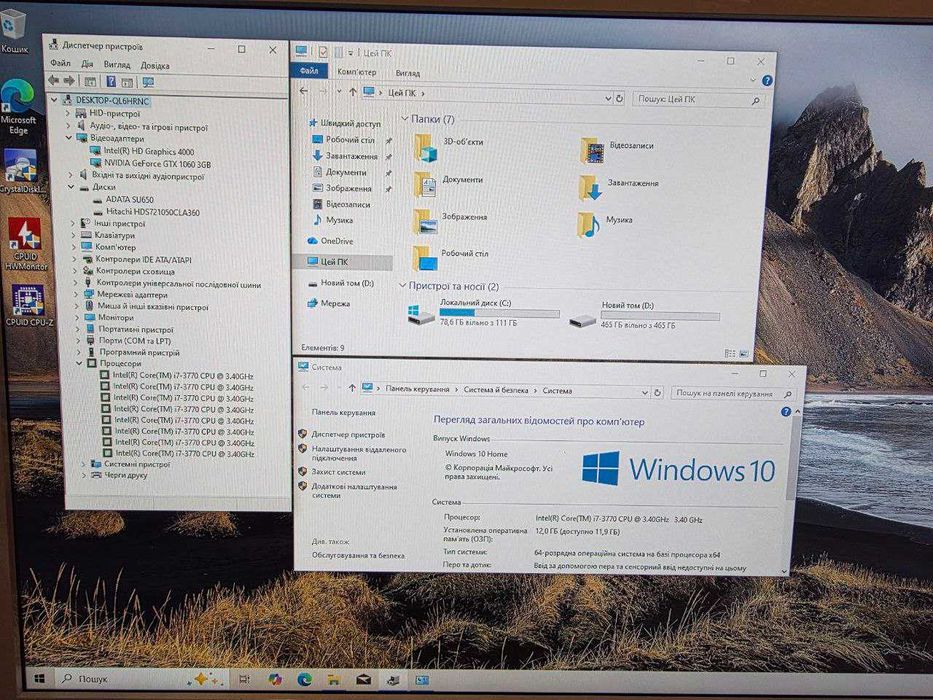This screenshot has width=933, height=700.
Task: Open Вигляд menu in Device Manager
Action: pyautogui.click(x=117, y=64)
